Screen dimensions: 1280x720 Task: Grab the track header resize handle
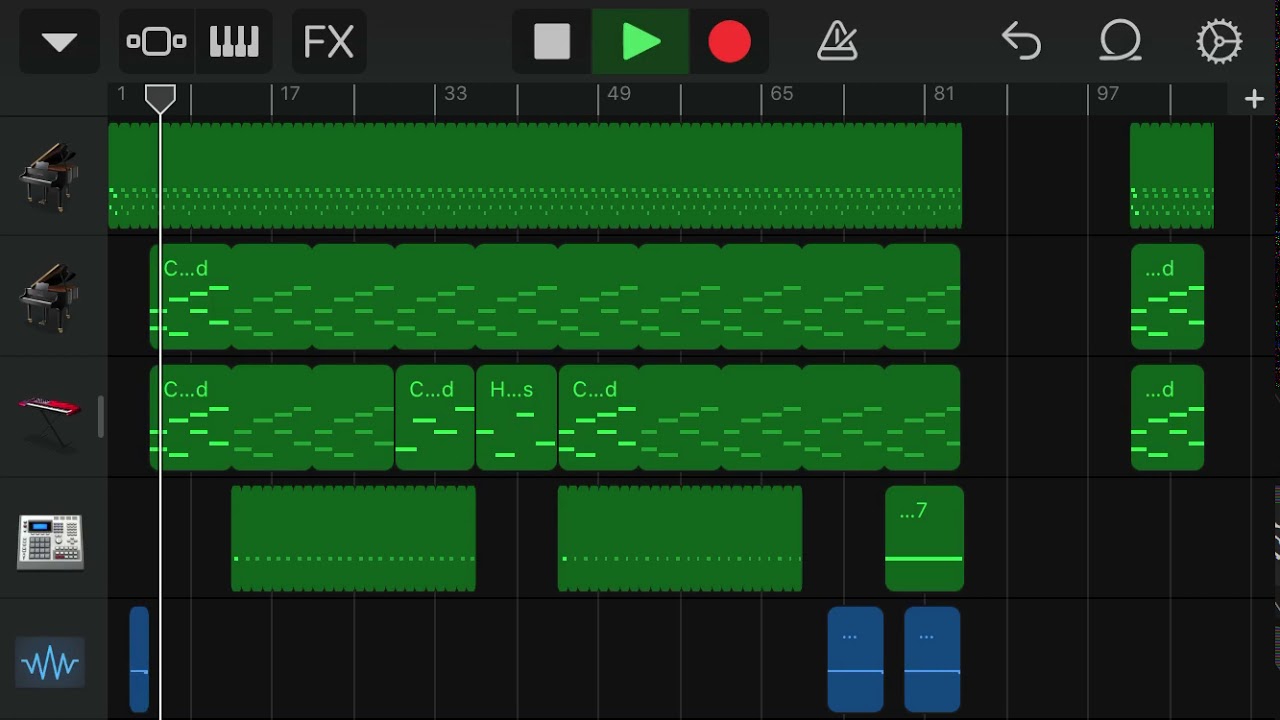(100, 417)
